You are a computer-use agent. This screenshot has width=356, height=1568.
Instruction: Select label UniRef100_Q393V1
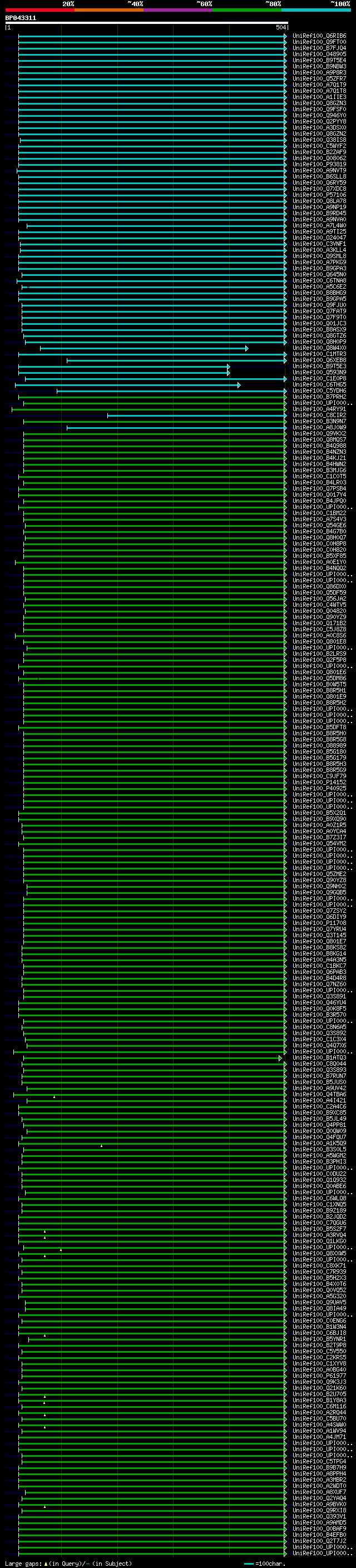(319, 1516)
